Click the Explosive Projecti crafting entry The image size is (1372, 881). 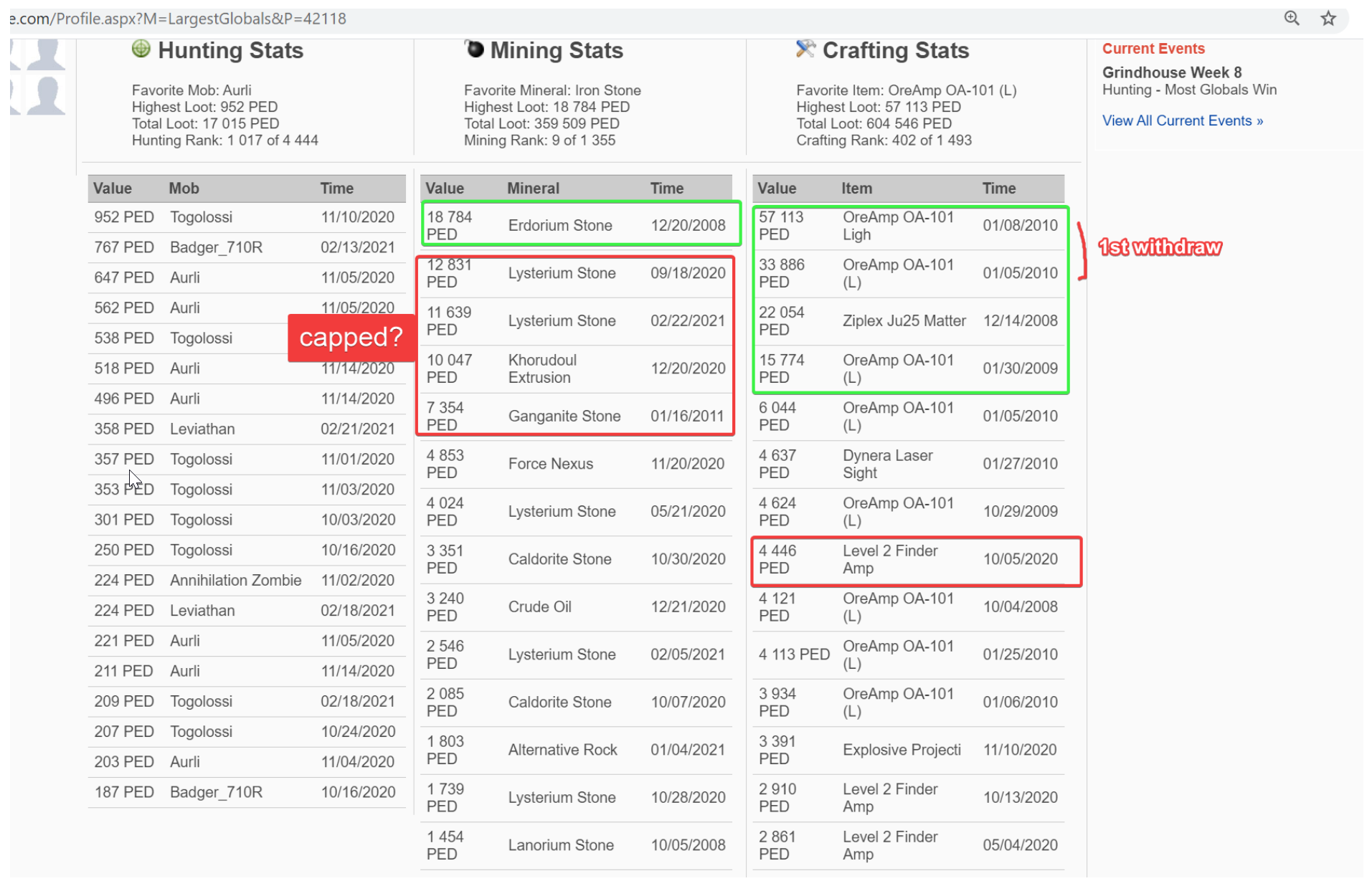point(901,750)
